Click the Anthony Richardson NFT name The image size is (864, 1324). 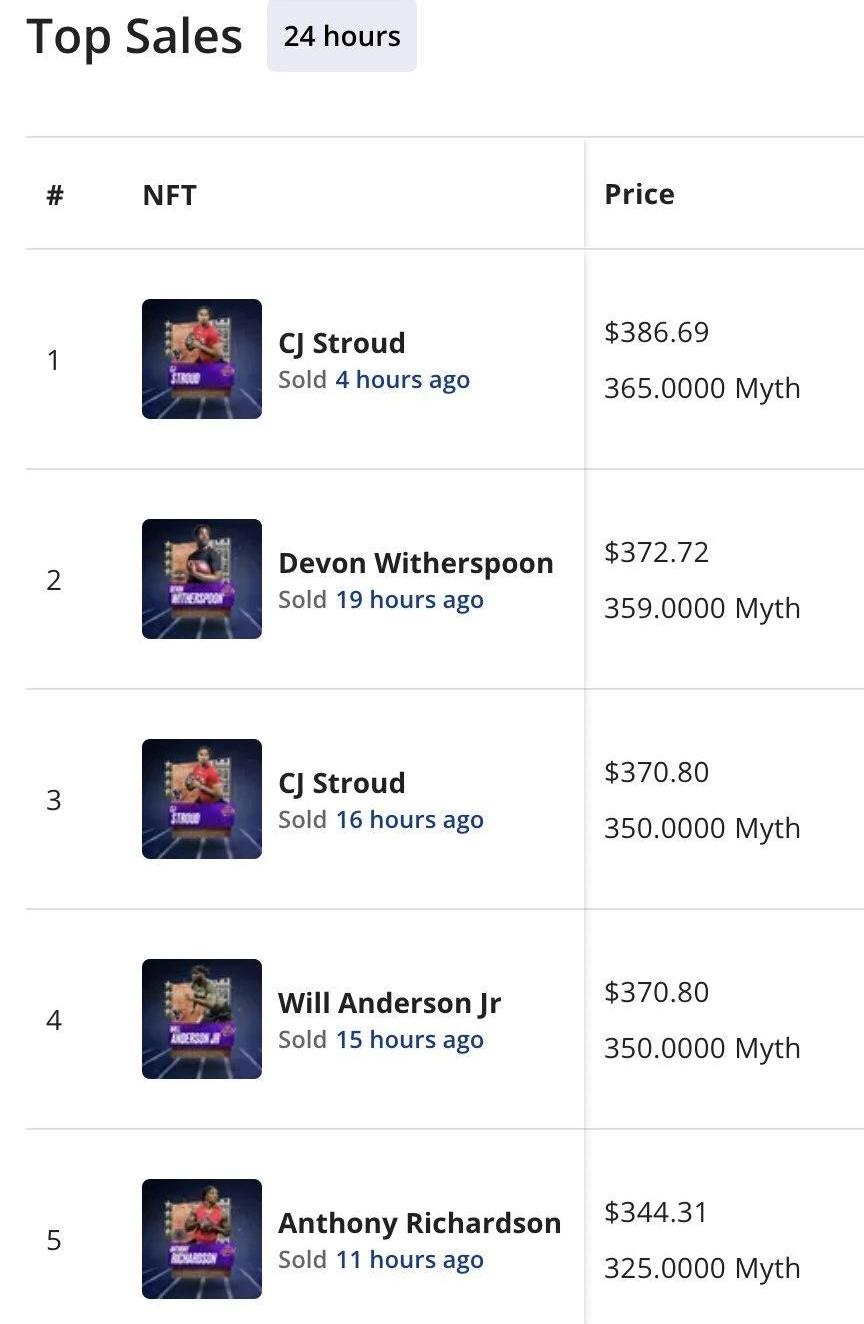(419, 1223)
